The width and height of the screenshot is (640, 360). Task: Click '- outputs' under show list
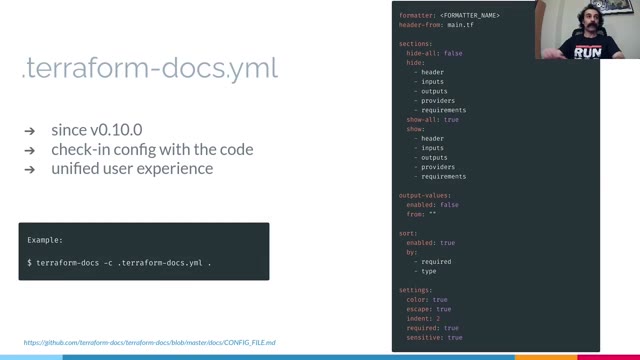pos(431,158)
